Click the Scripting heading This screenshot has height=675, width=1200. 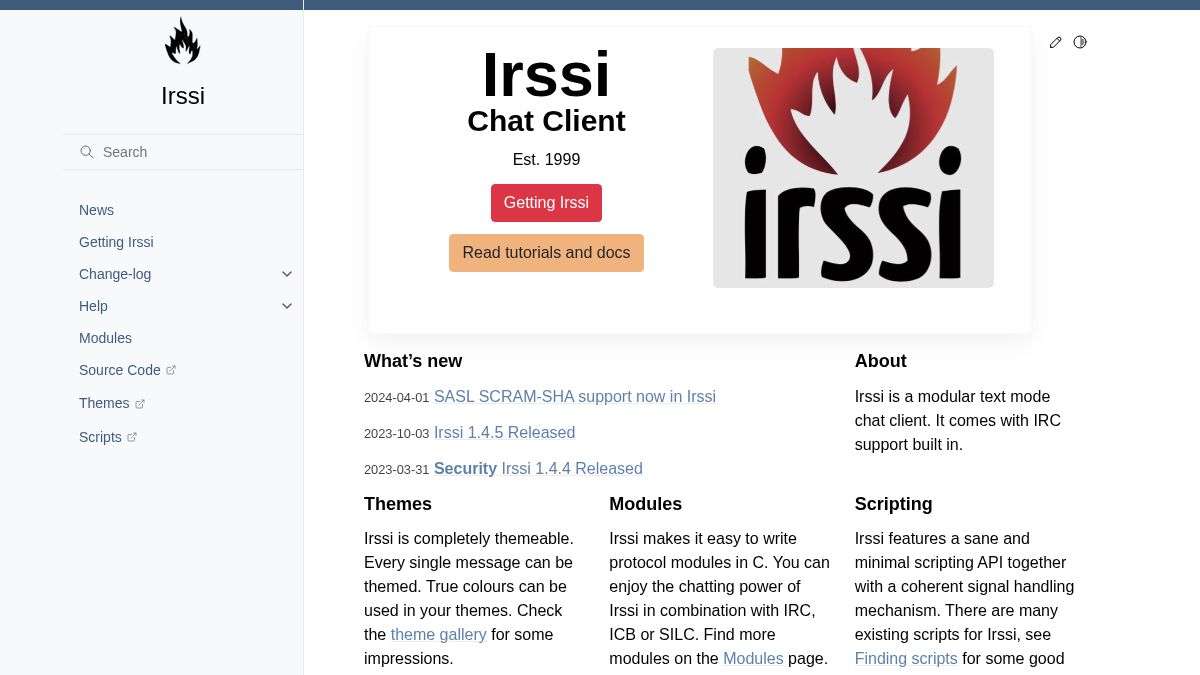[x=894, y=504]
